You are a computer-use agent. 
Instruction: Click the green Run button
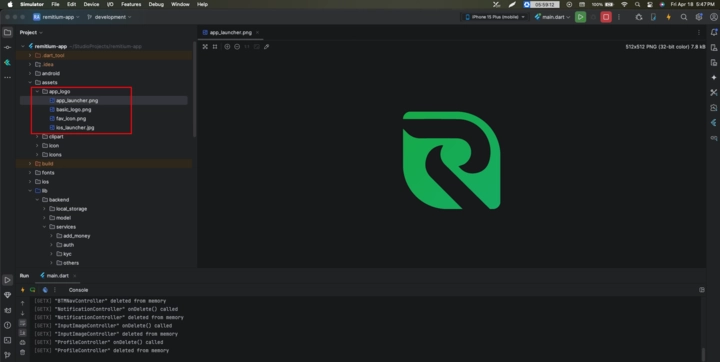pos(580,17)
